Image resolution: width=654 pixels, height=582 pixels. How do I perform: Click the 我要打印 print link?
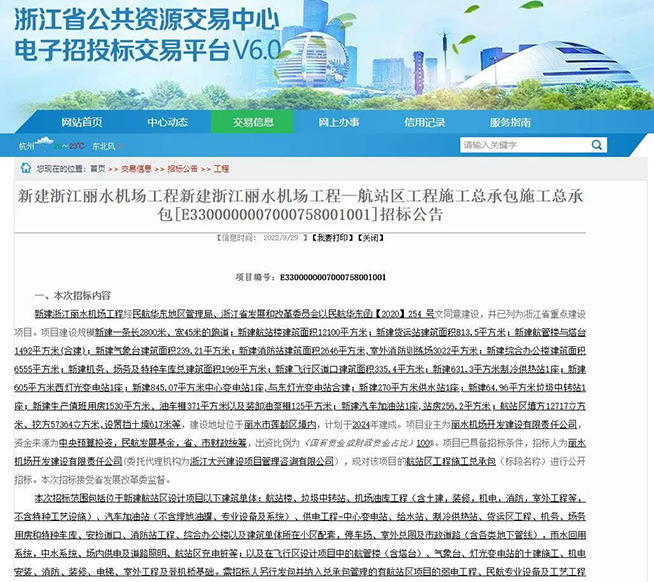(x=332, y=238)
